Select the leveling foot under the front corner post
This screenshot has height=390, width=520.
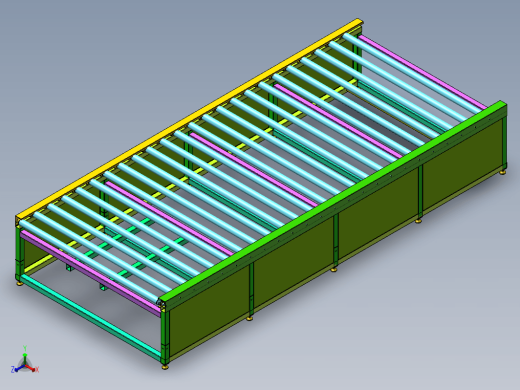(165, 366)
